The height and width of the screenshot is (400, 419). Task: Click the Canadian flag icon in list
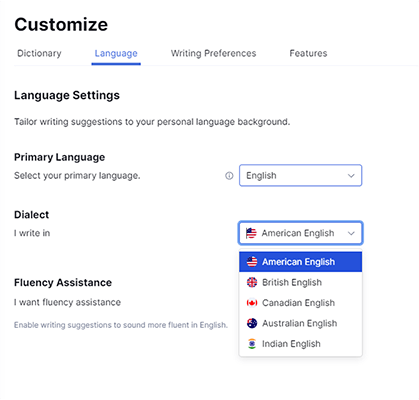(252, 303)
